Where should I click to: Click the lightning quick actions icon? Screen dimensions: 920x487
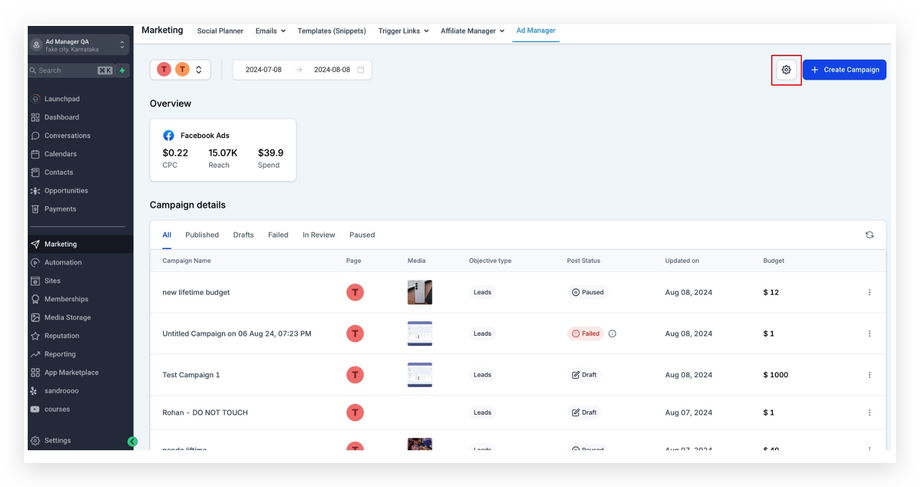(123, 70)
